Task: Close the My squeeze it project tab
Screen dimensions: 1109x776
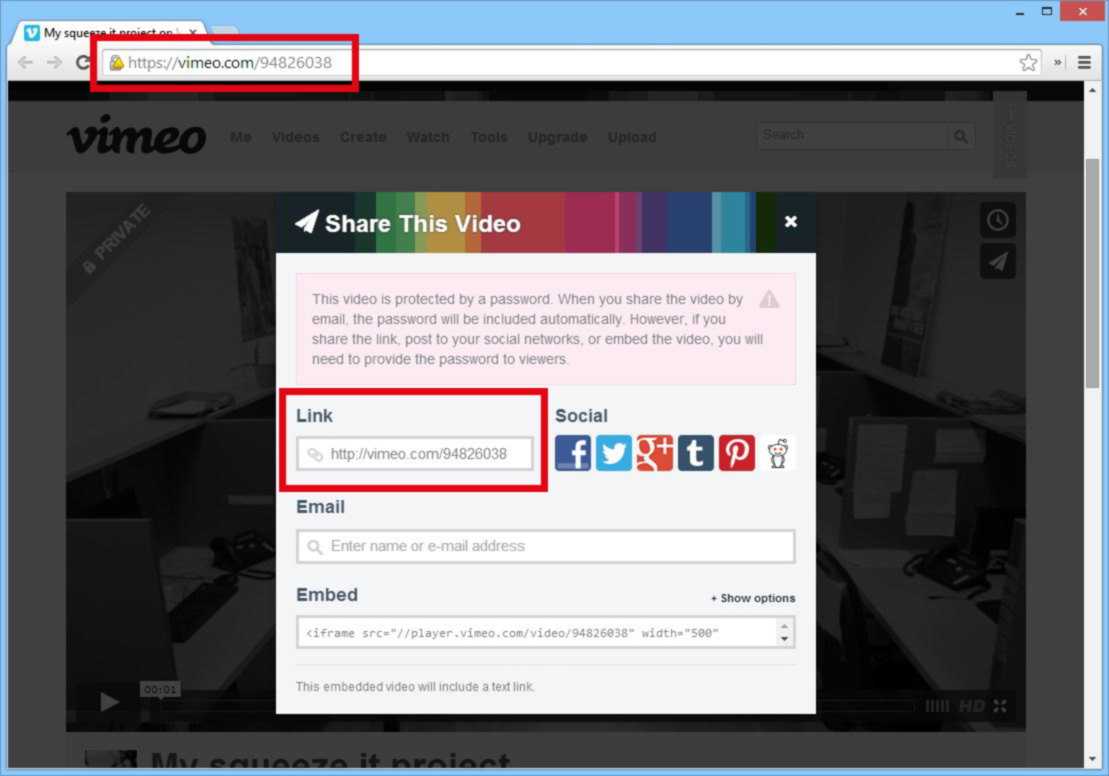Action: (x=193, y=32)
